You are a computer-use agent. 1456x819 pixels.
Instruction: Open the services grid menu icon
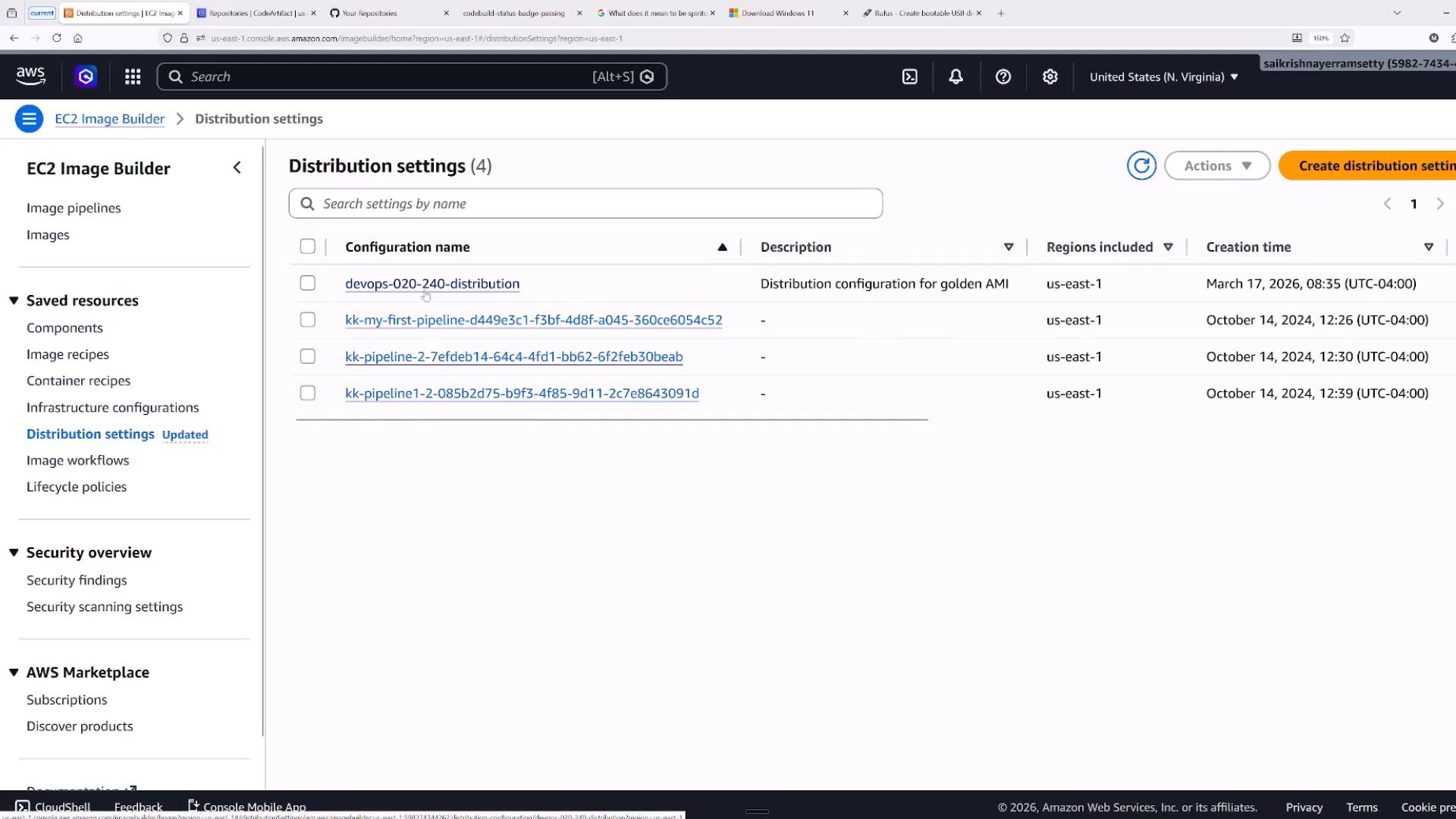pos(133,77)
